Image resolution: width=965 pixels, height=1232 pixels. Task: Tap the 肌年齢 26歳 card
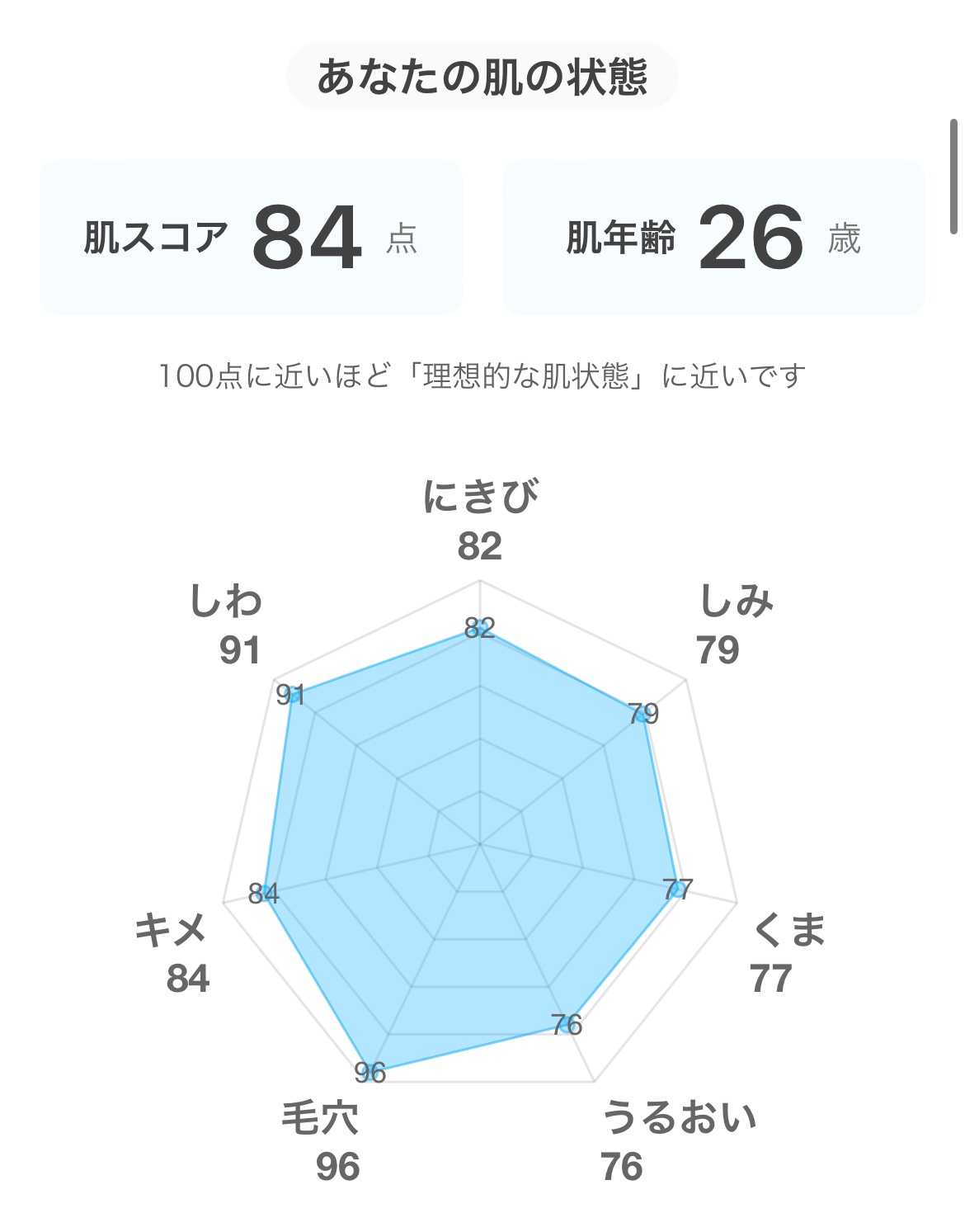[x=713, y=237]
